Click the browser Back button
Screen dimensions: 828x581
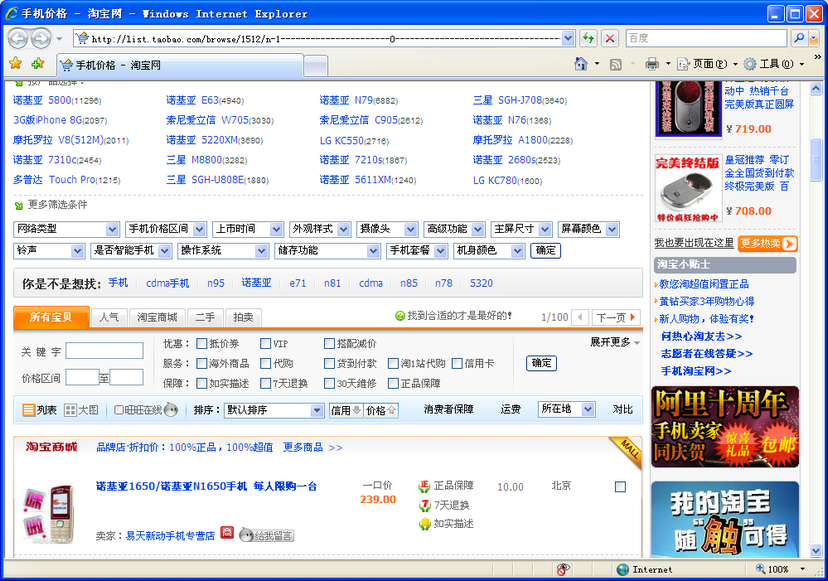[19, 38]
